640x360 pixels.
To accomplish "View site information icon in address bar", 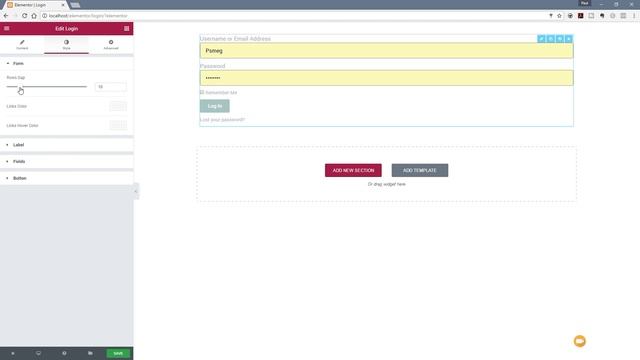I will click(x=44, y=16).
